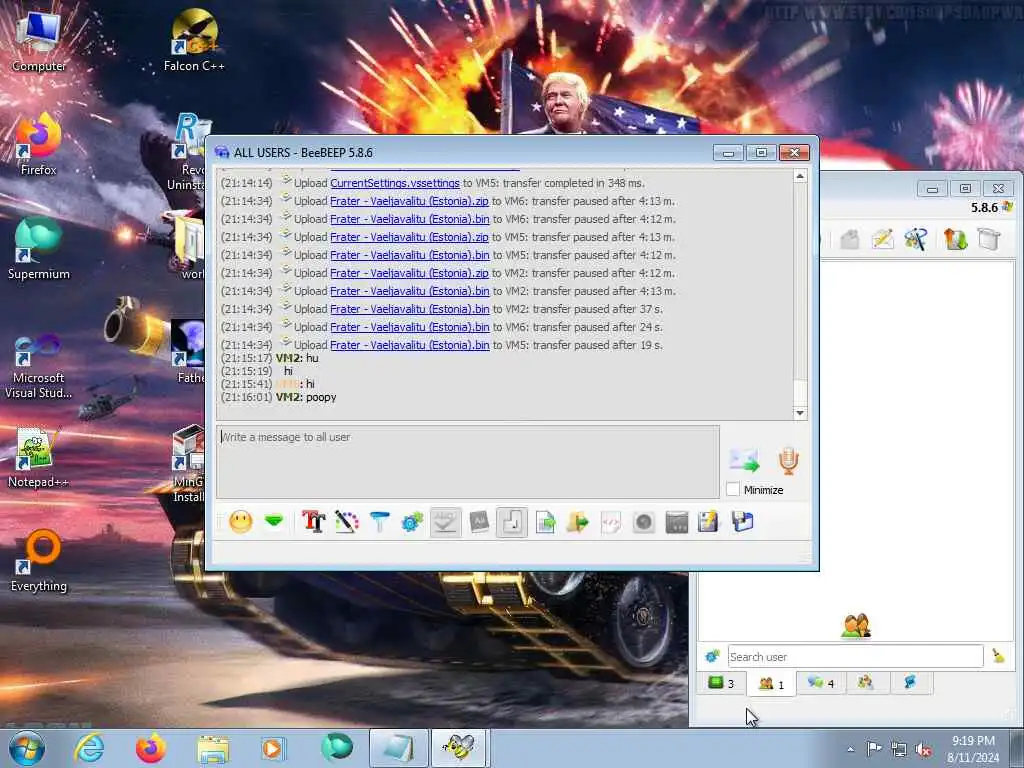
Task: Click the chat log scrollbar up arrow
Action: coord(800,176)
